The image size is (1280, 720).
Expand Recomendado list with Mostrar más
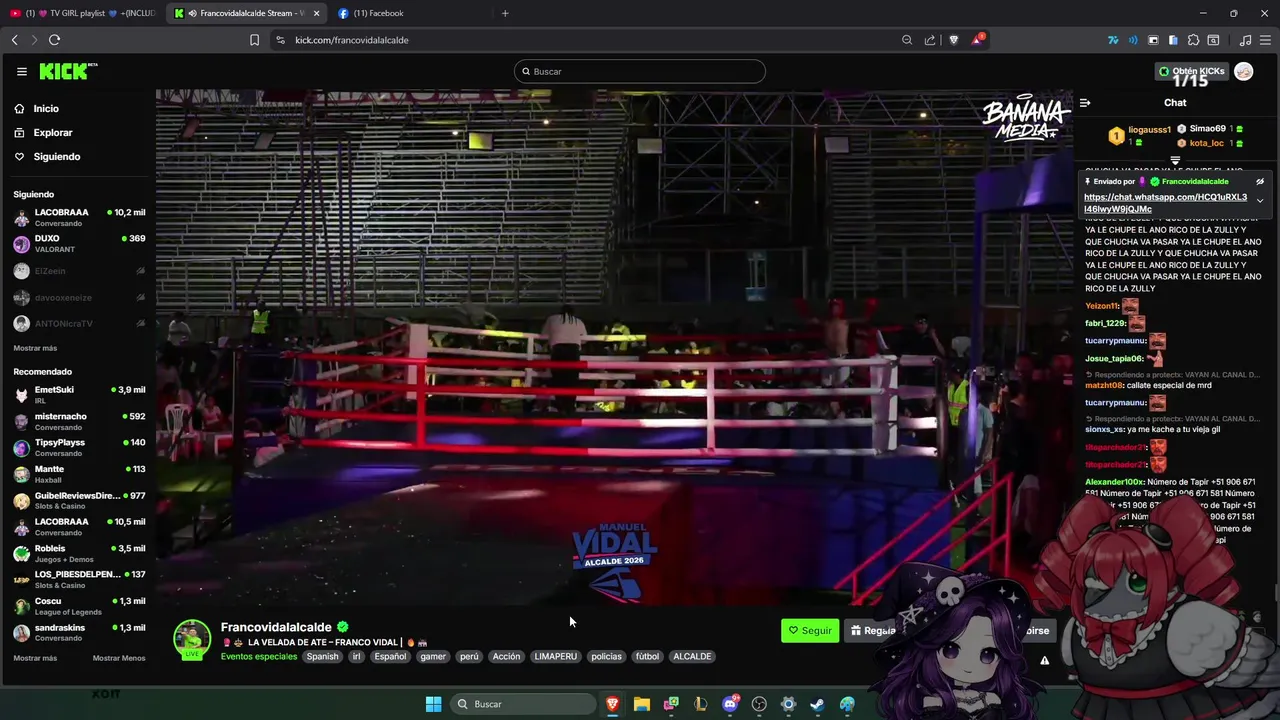tap(35, 658)
